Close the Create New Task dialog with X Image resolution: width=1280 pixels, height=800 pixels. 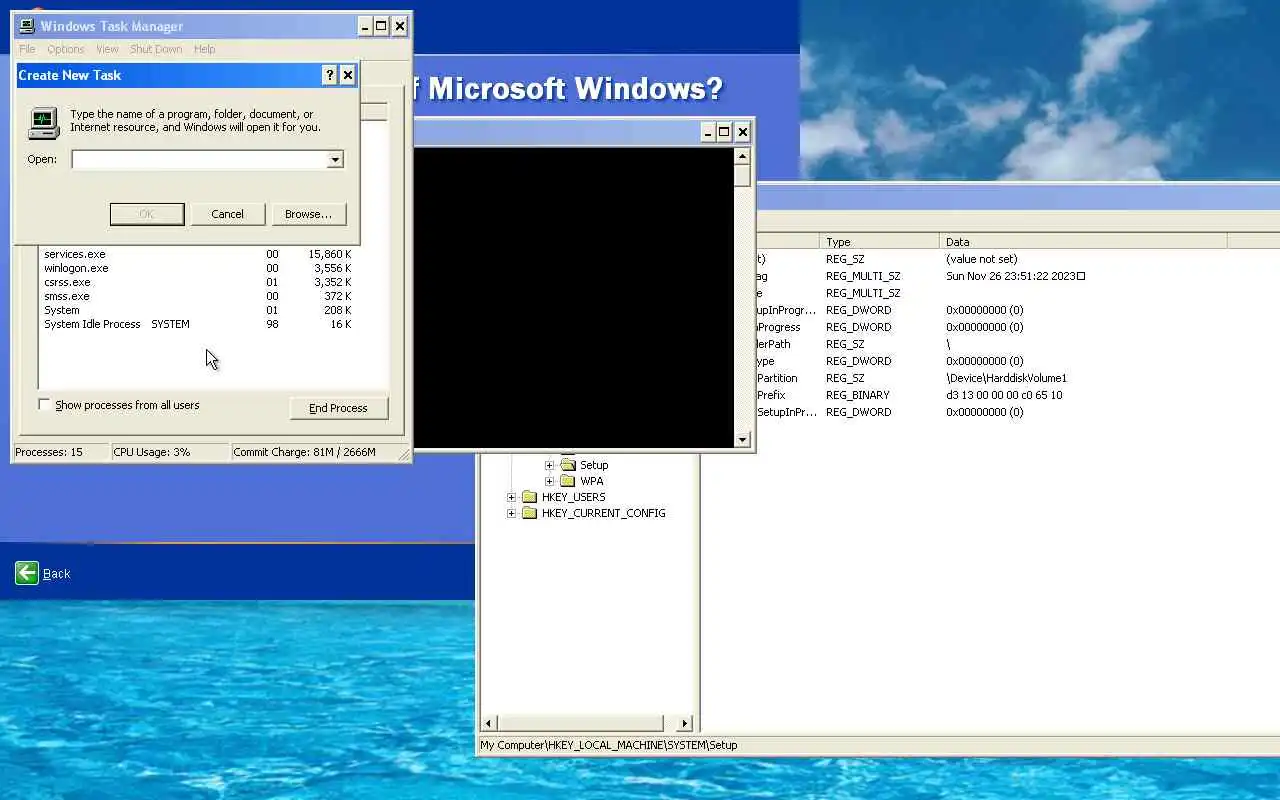click(x=347, y=75)
